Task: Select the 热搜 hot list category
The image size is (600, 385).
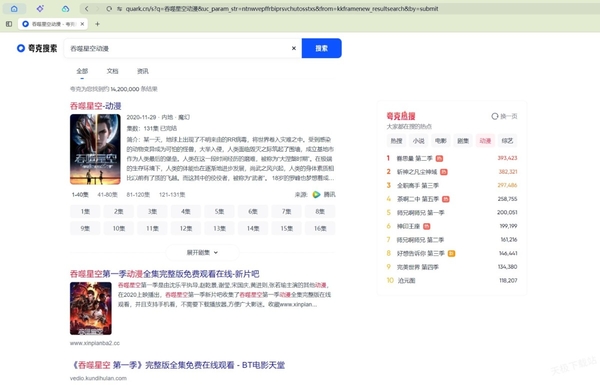Action: pyautogui.click(x=396, y=141)
